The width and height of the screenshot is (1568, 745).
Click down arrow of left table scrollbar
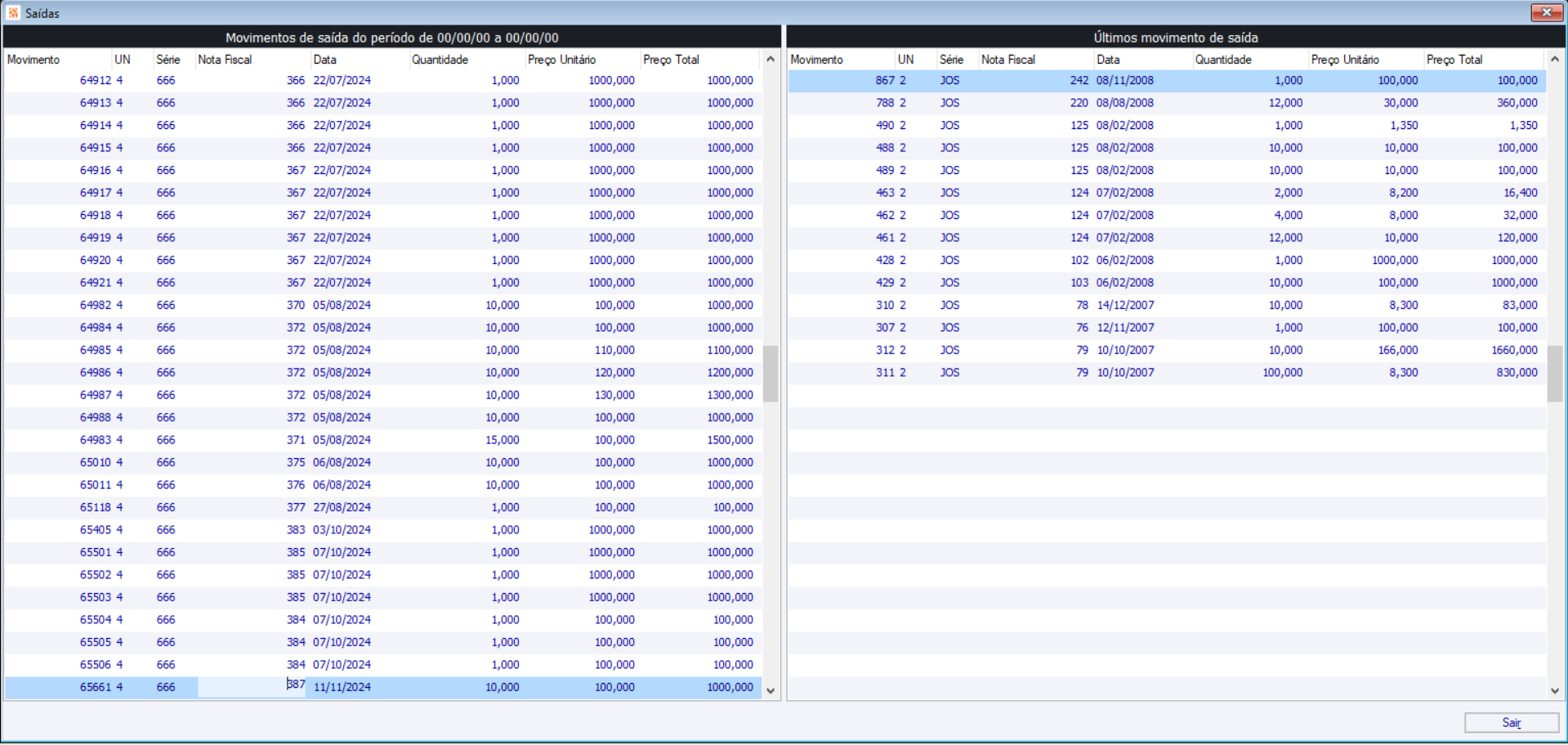click(771, 690)
